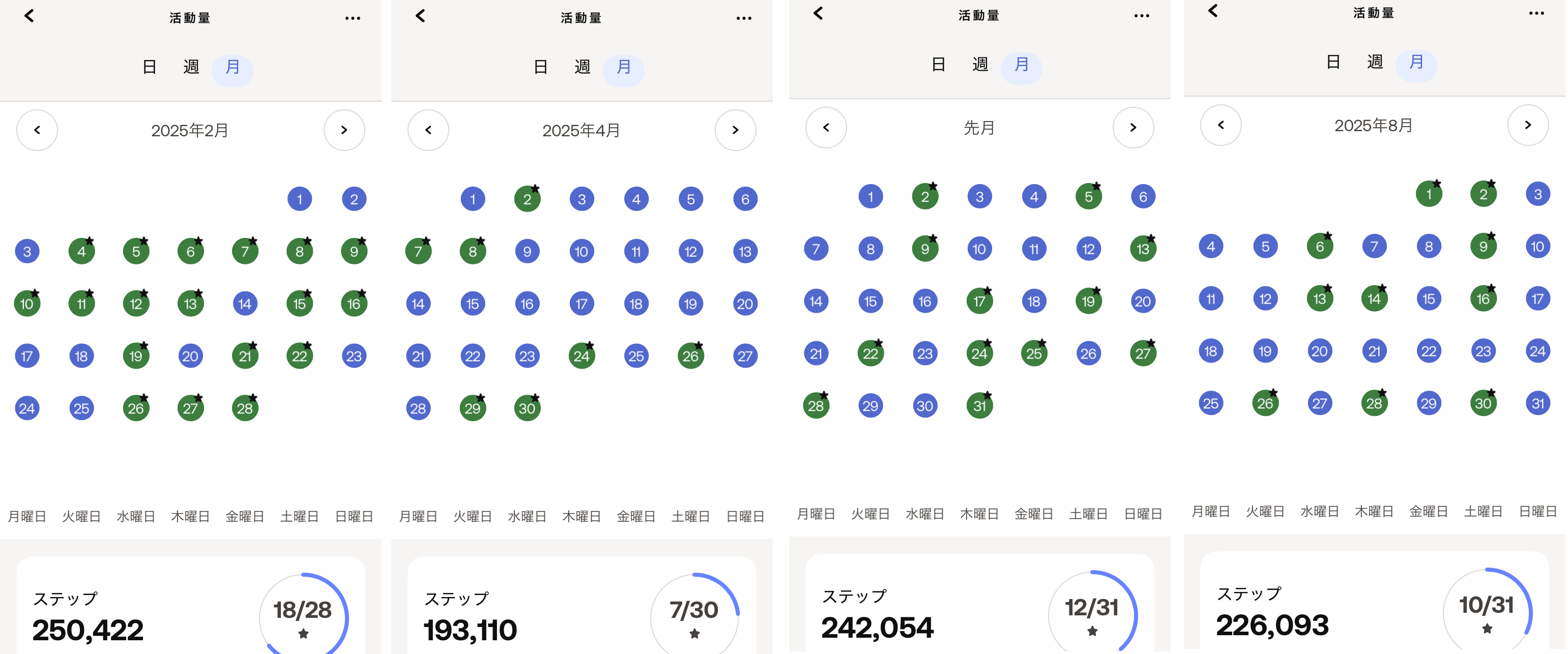The image size is (1568, 654).
Task: Go back from the 2025年2月 activity screen
Action: pyautogui.click(x=28, y=16)
